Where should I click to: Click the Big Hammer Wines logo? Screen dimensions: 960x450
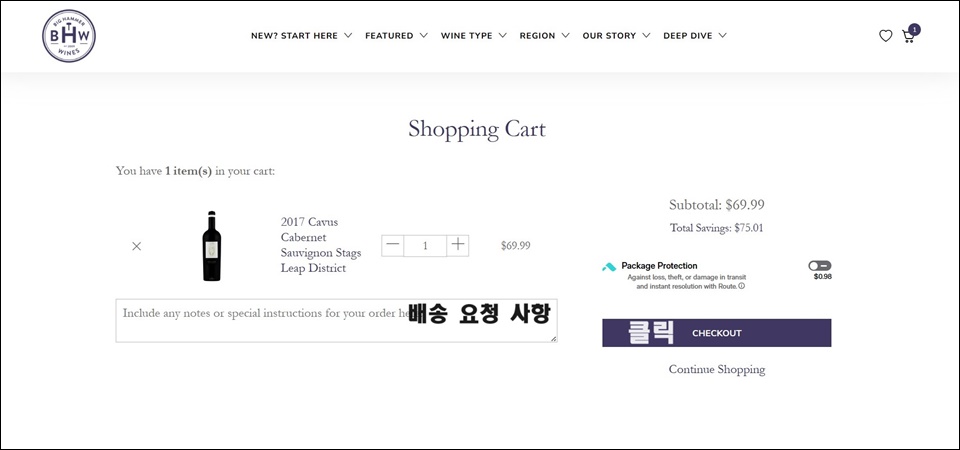(69, 36)
